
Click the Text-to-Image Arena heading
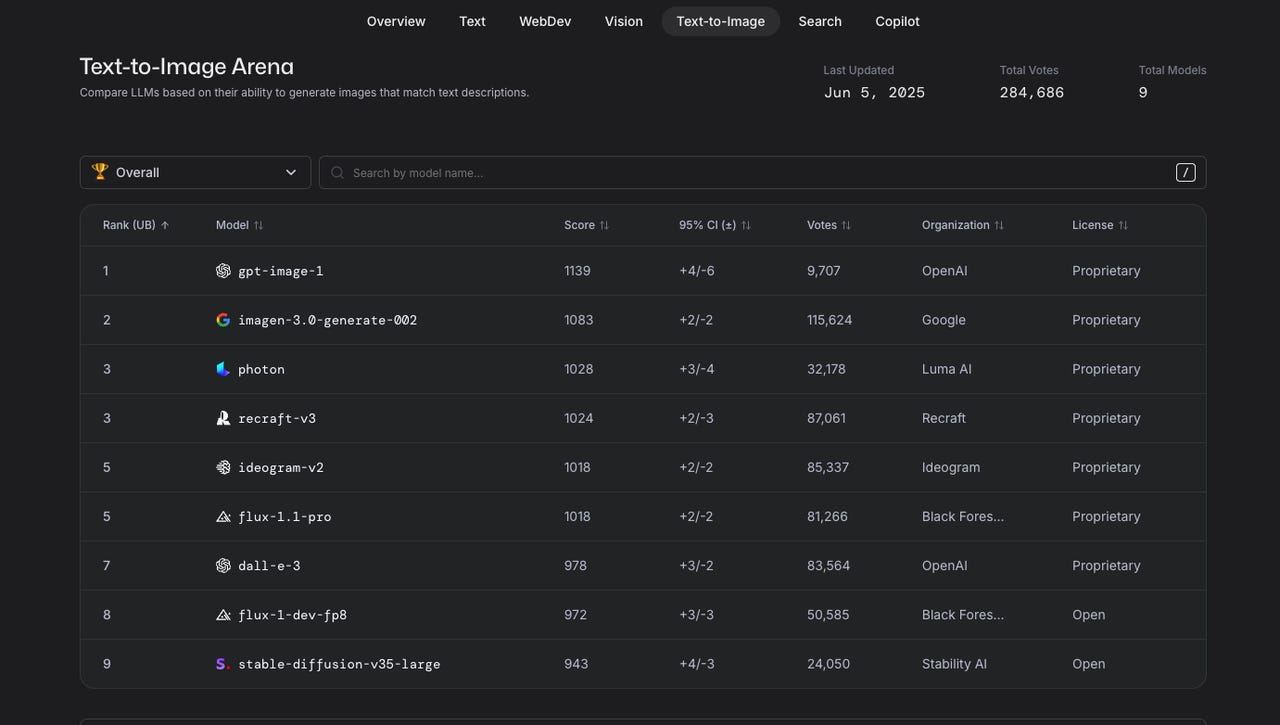point(187,66)
